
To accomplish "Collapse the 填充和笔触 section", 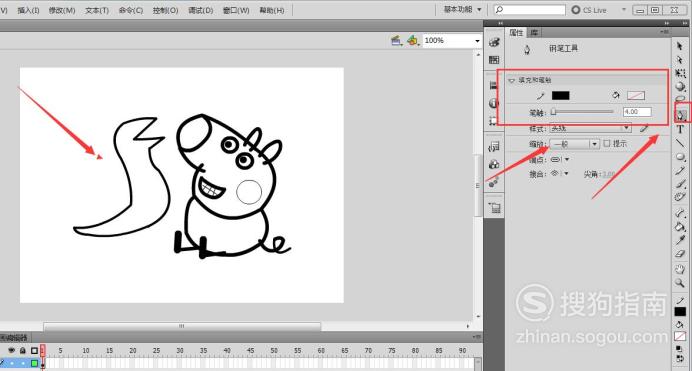I will [x=511, y=80].
